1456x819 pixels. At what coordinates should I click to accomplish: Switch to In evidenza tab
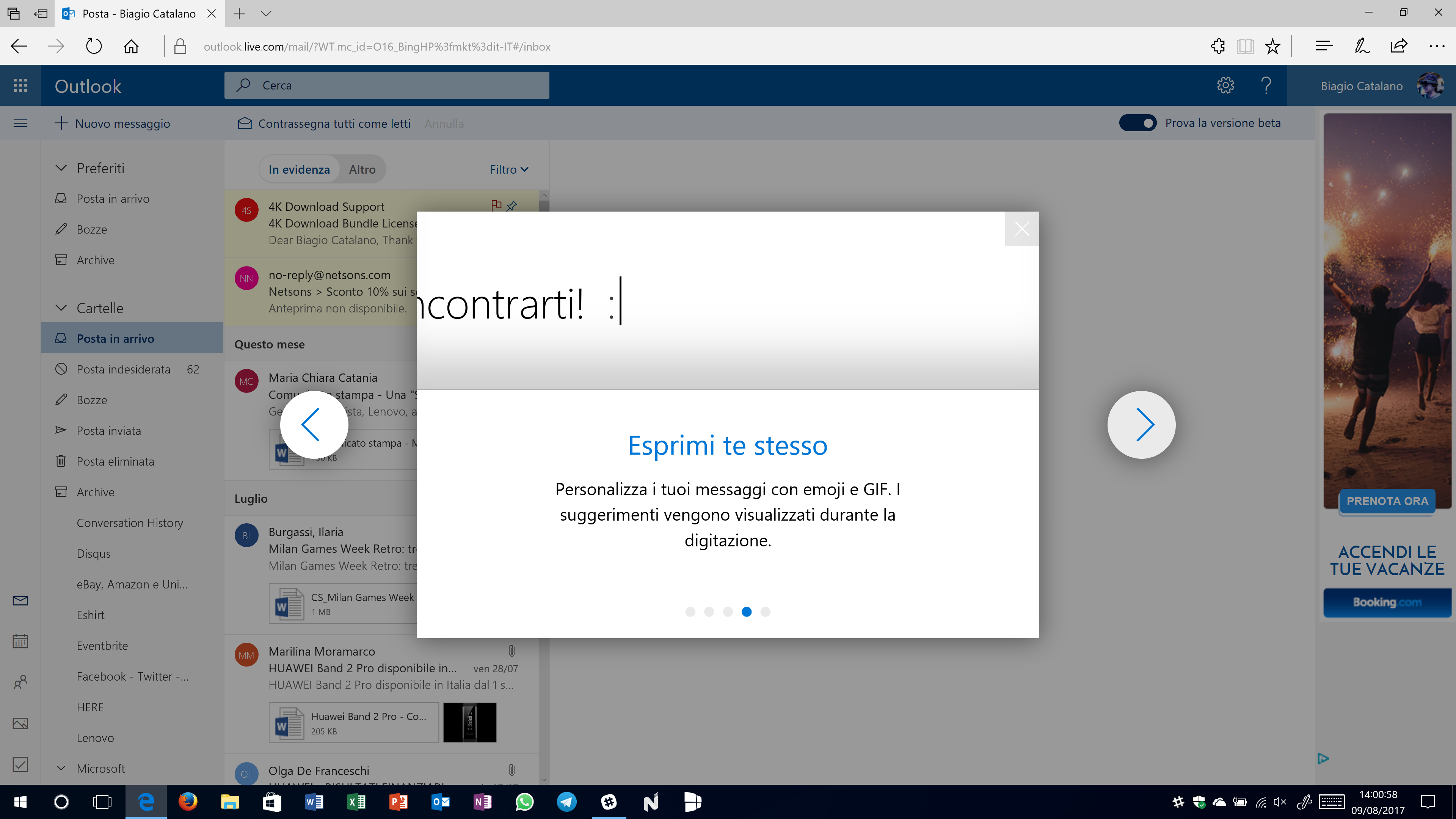[299, 169]
